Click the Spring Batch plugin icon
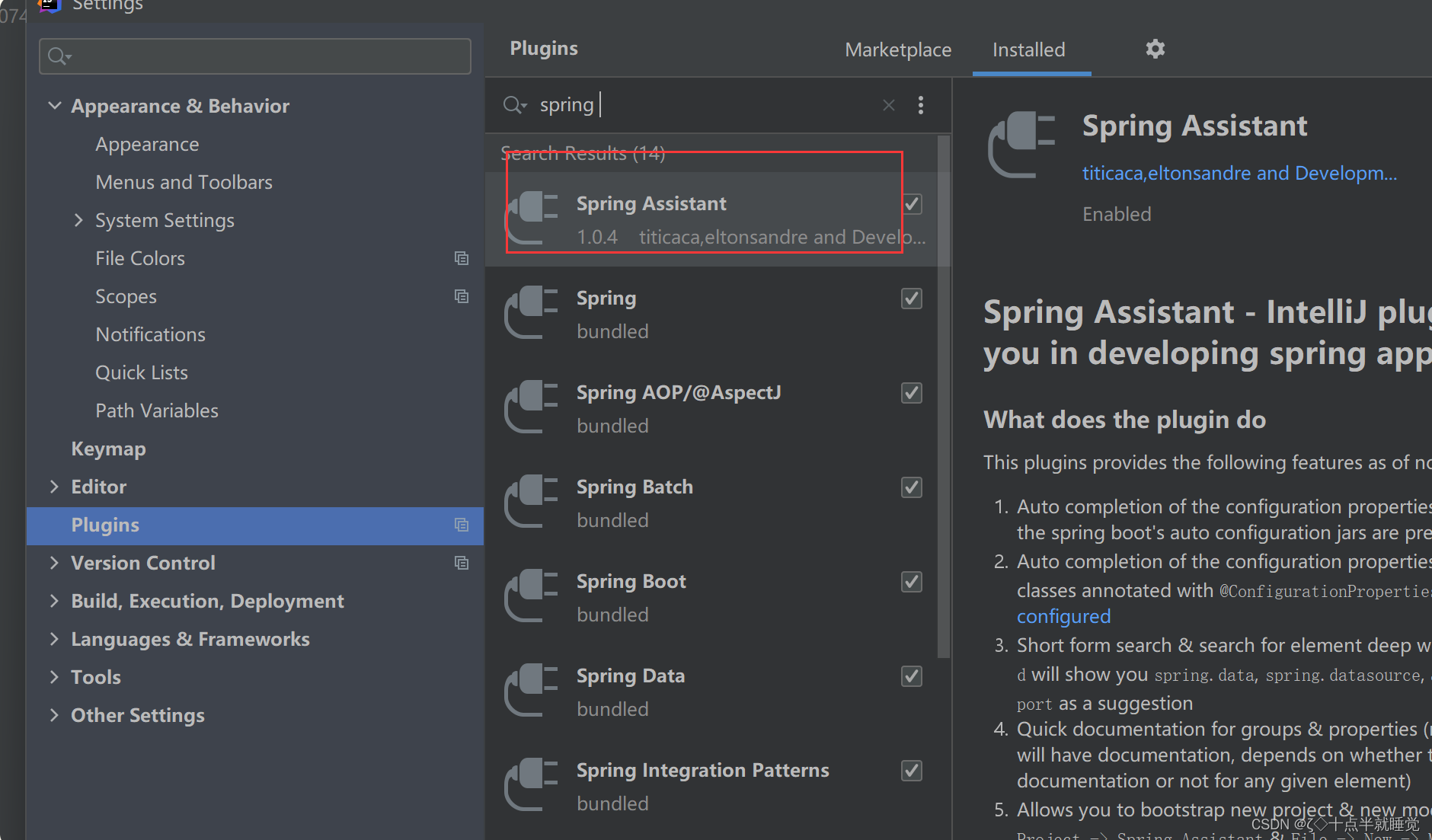Image resolution: width=1432 pixels, height=840 pixels. pos(532,502)
